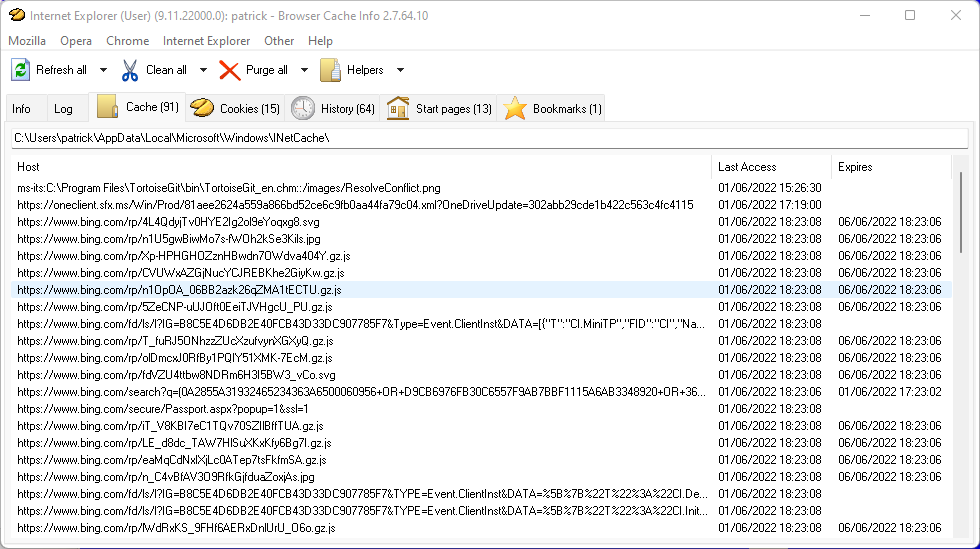Viewport: 980px width, 549px height.
Task: Select the secure/Passport.aspx row
Action: coord(481,409)
